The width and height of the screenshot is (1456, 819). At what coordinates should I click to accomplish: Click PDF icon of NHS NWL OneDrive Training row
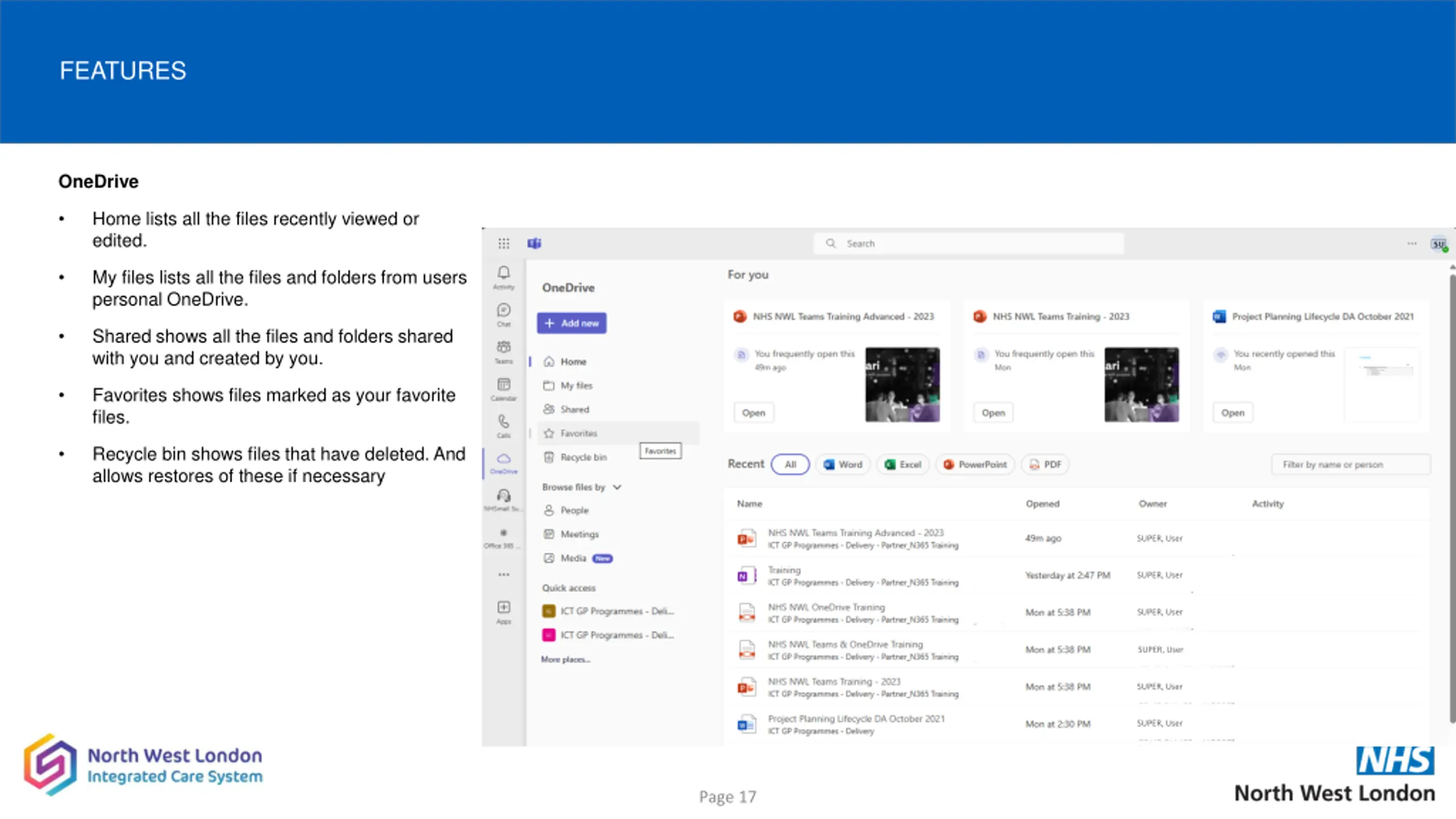tap(747, 613)
